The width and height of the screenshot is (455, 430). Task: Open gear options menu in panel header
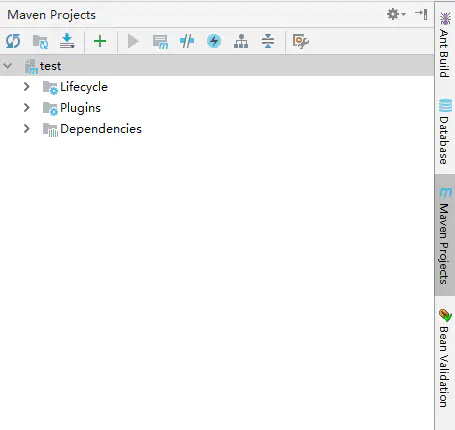pos(396,14)
